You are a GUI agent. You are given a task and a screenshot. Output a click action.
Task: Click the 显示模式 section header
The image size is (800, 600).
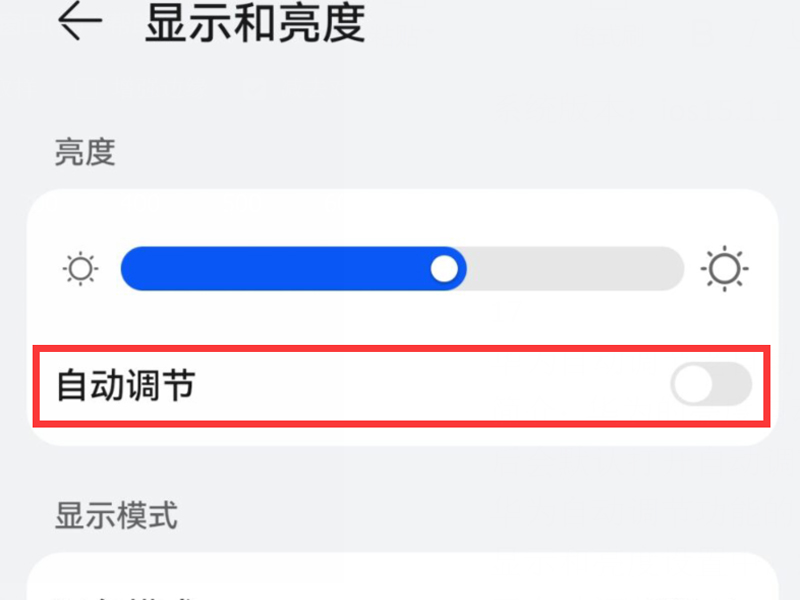tap(116, 516)
